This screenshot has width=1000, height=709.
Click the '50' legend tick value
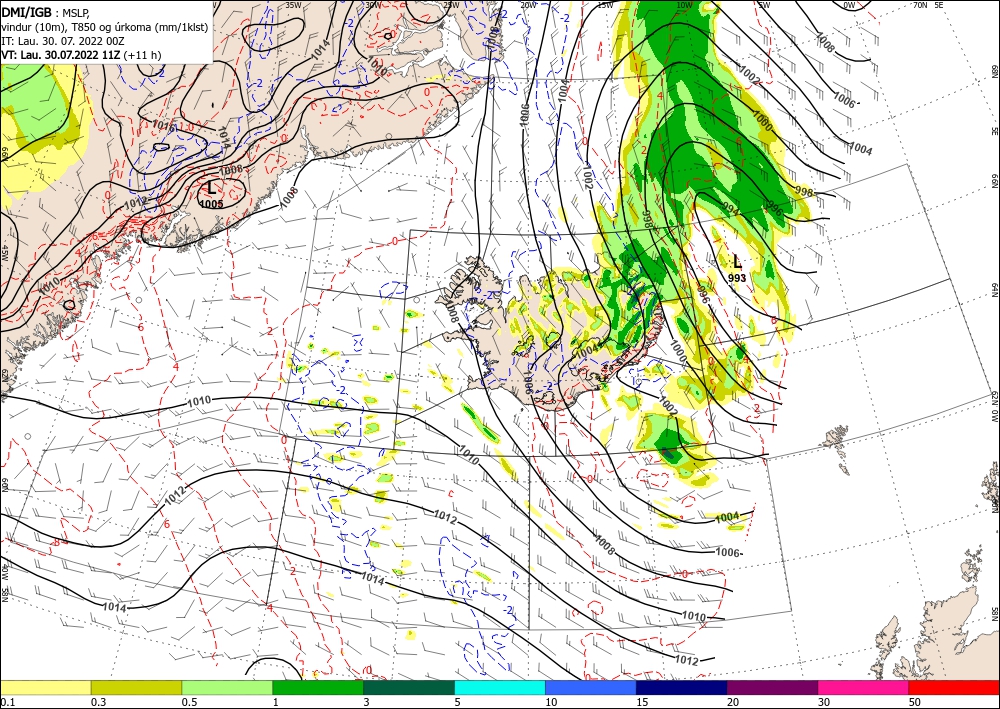coord(915,702)
